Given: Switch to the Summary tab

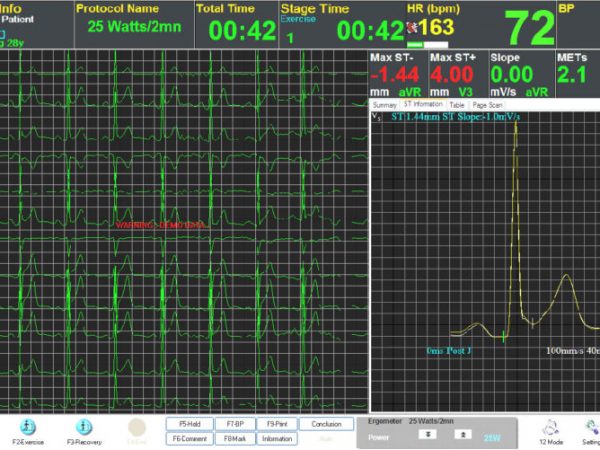Looking at the screenshot, I should coord(384,104).
